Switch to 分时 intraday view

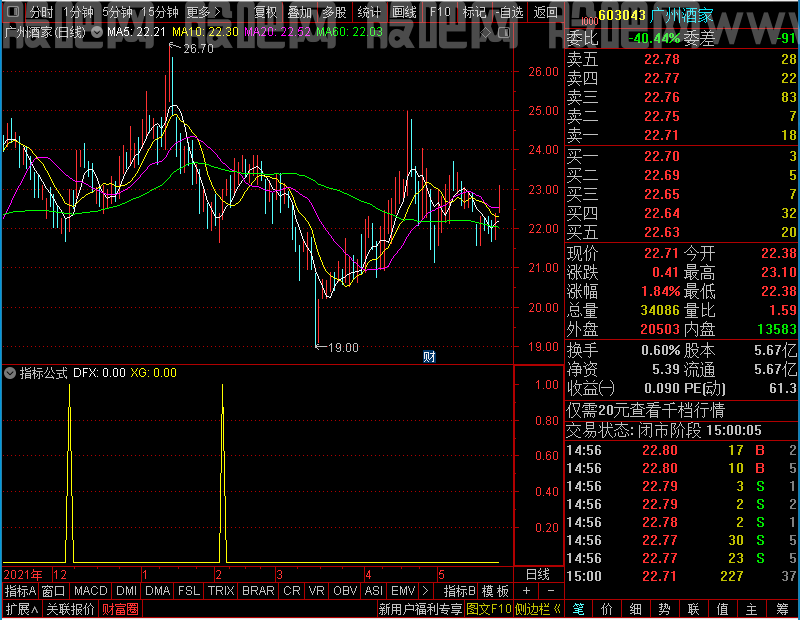[x=41, y=12]
